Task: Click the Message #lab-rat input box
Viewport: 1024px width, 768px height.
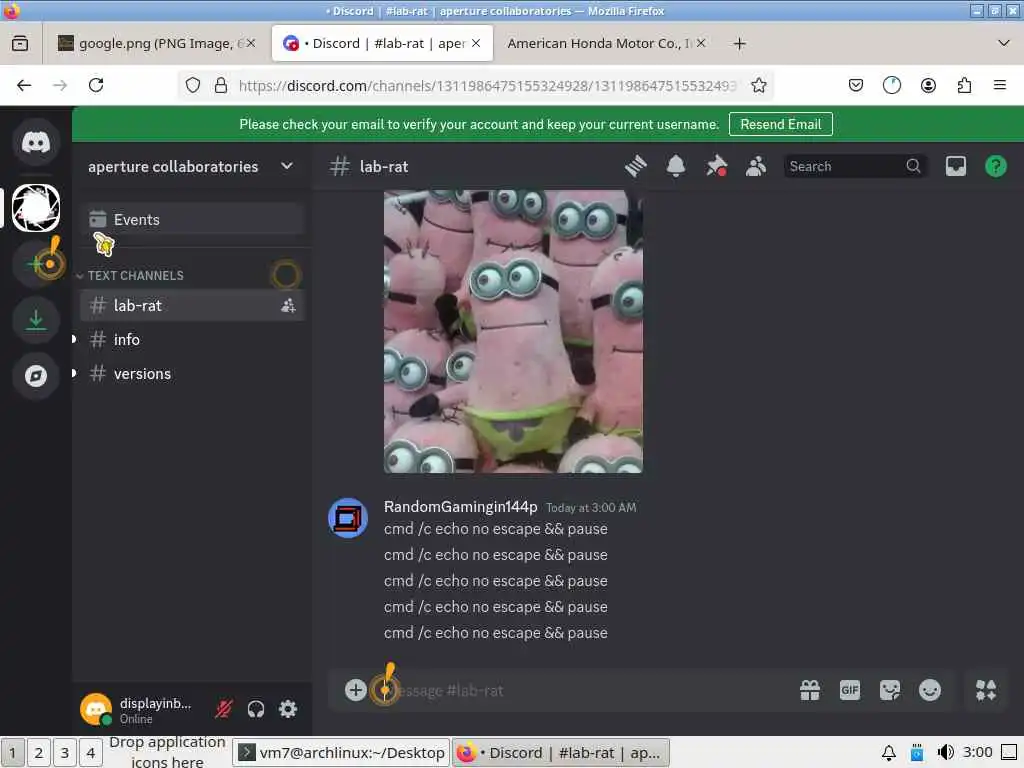Action: [x=581, y=690]
